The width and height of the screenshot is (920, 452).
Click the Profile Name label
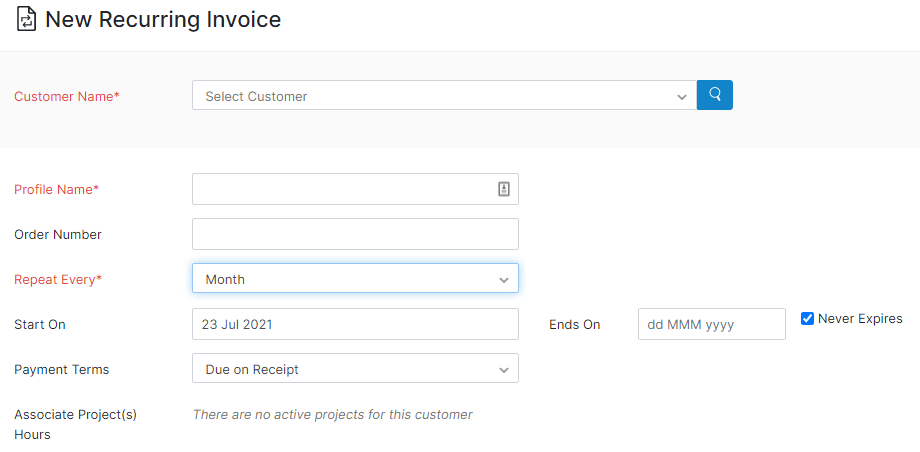point(56,189)
